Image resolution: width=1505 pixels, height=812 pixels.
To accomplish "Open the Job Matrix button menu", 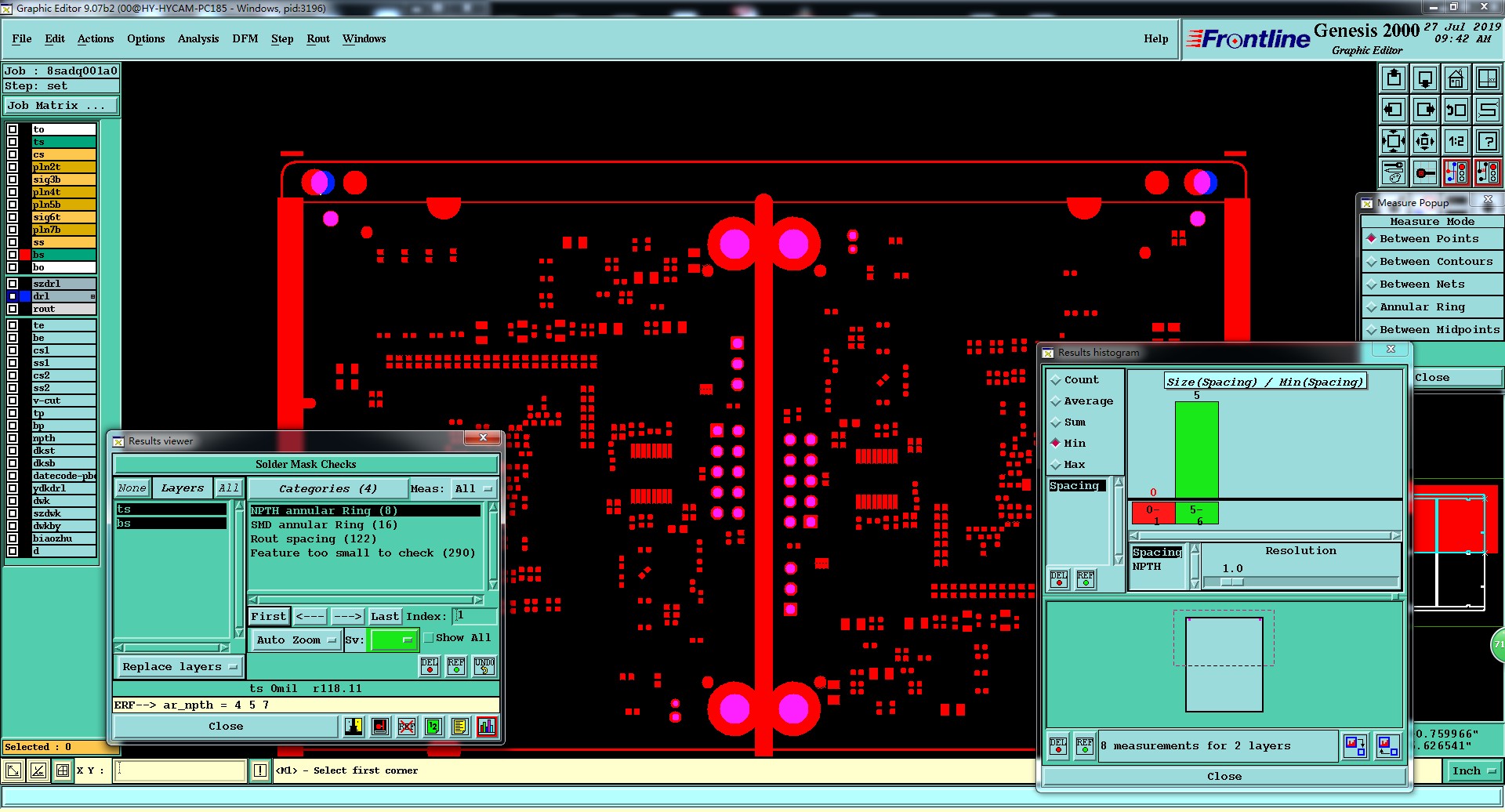I will [61, 105].
